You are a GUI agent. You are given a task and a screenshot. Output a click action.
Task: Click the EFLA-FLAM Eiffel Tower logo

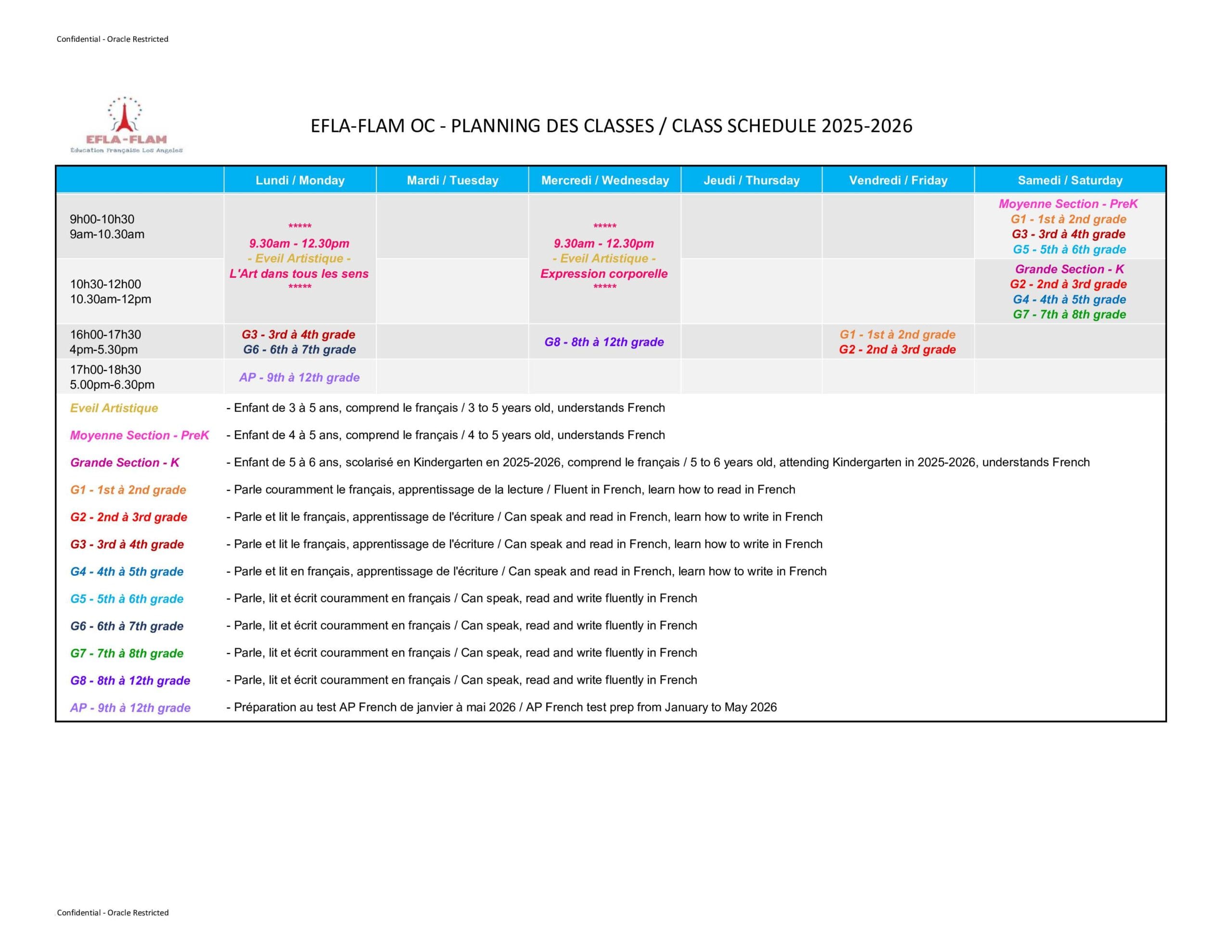pyautogui.click(x=127, y=125)
